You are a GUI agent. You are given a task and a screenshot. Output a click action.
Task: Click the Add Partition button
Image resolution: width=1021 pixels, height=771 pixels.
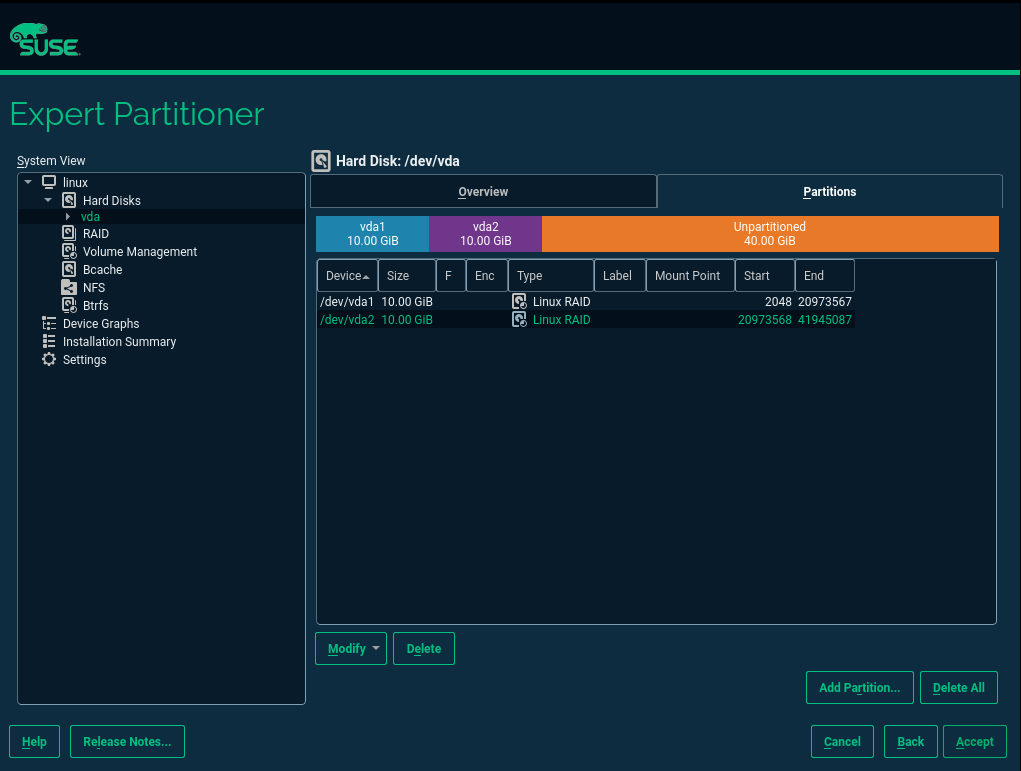(859, 688)
